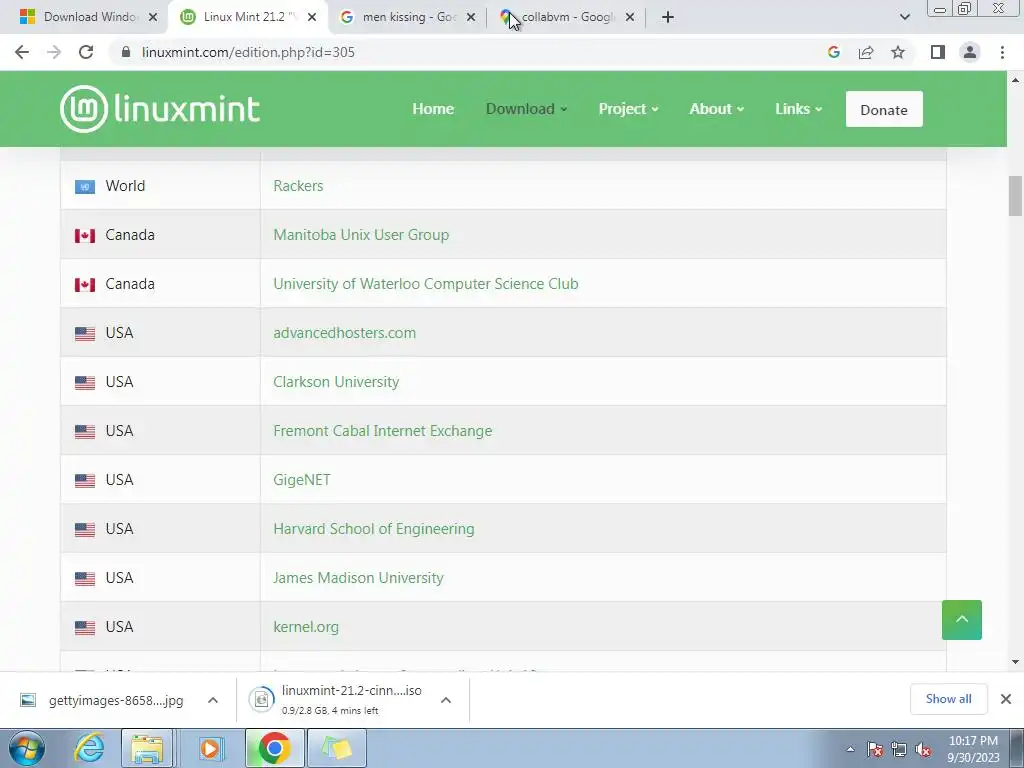
Task: Click the padlock site info icon
Action: click(x=126, y=52)
